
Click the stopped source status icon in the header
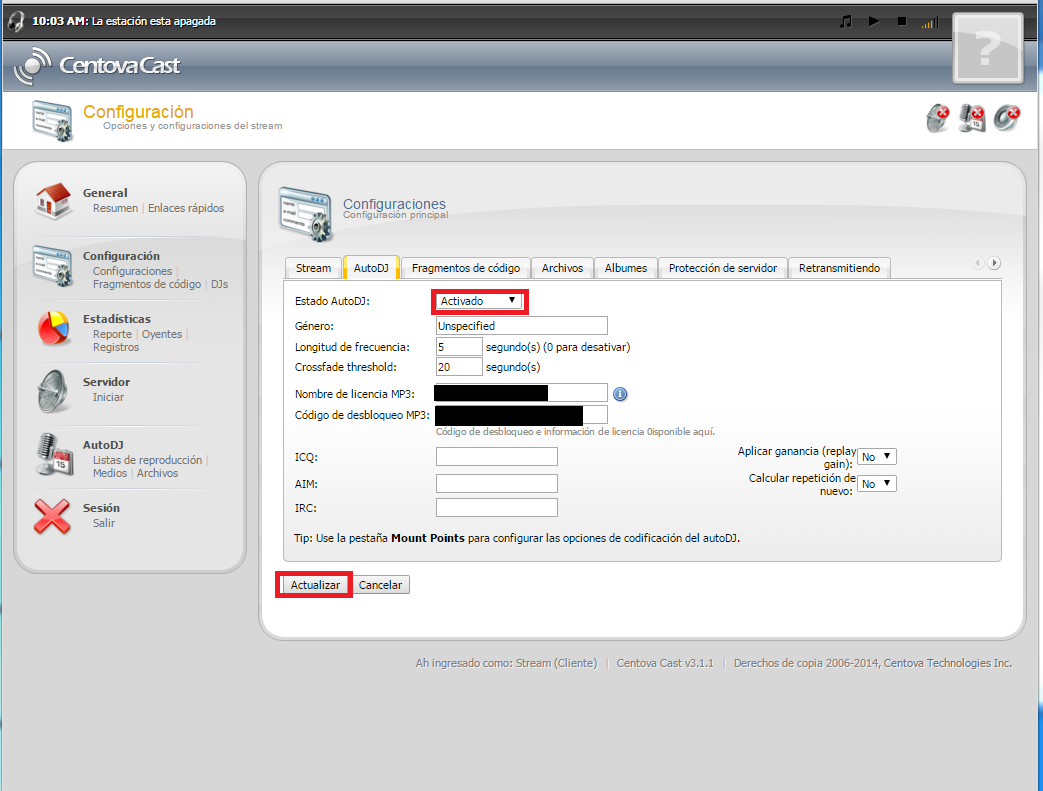[x=1006, y=118]
